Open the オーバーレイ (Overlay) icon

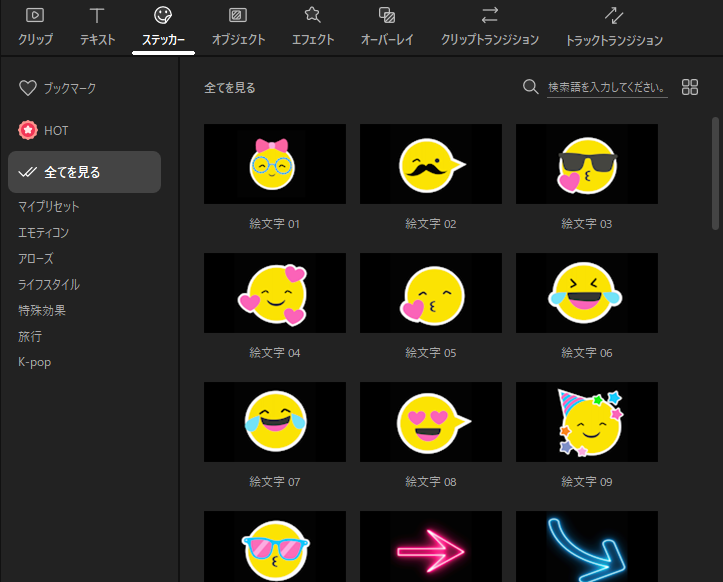(x=387, y=16)
